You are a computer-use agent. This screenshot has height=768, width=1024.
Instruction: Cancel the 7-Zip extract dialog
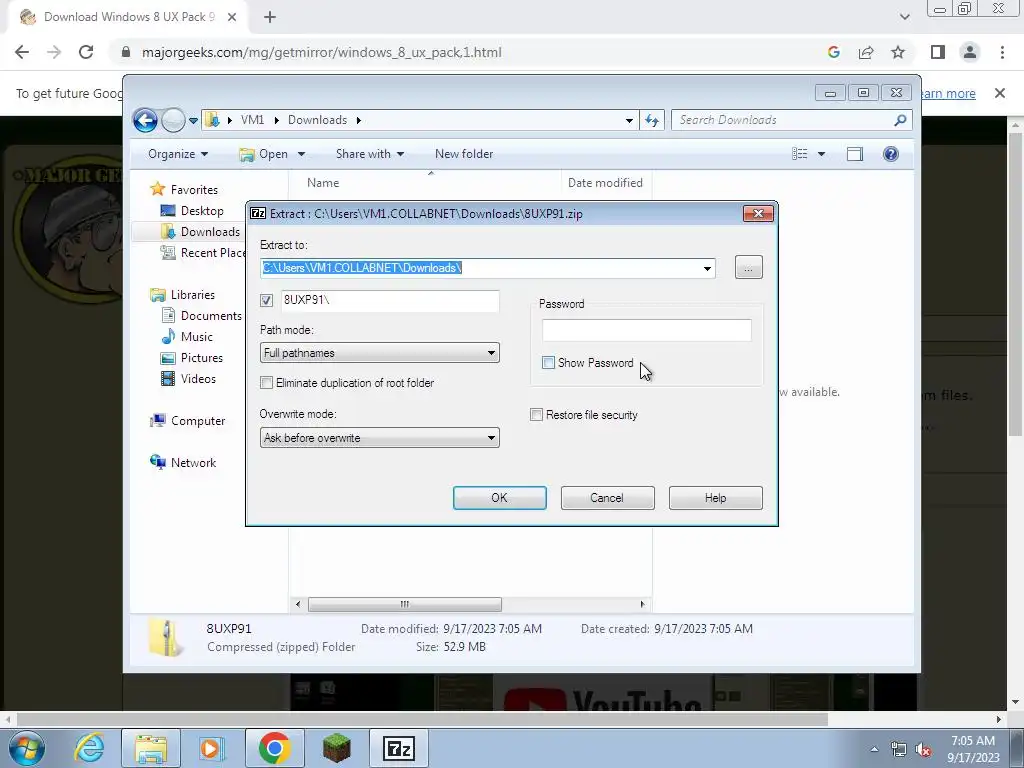pos(607,498)
